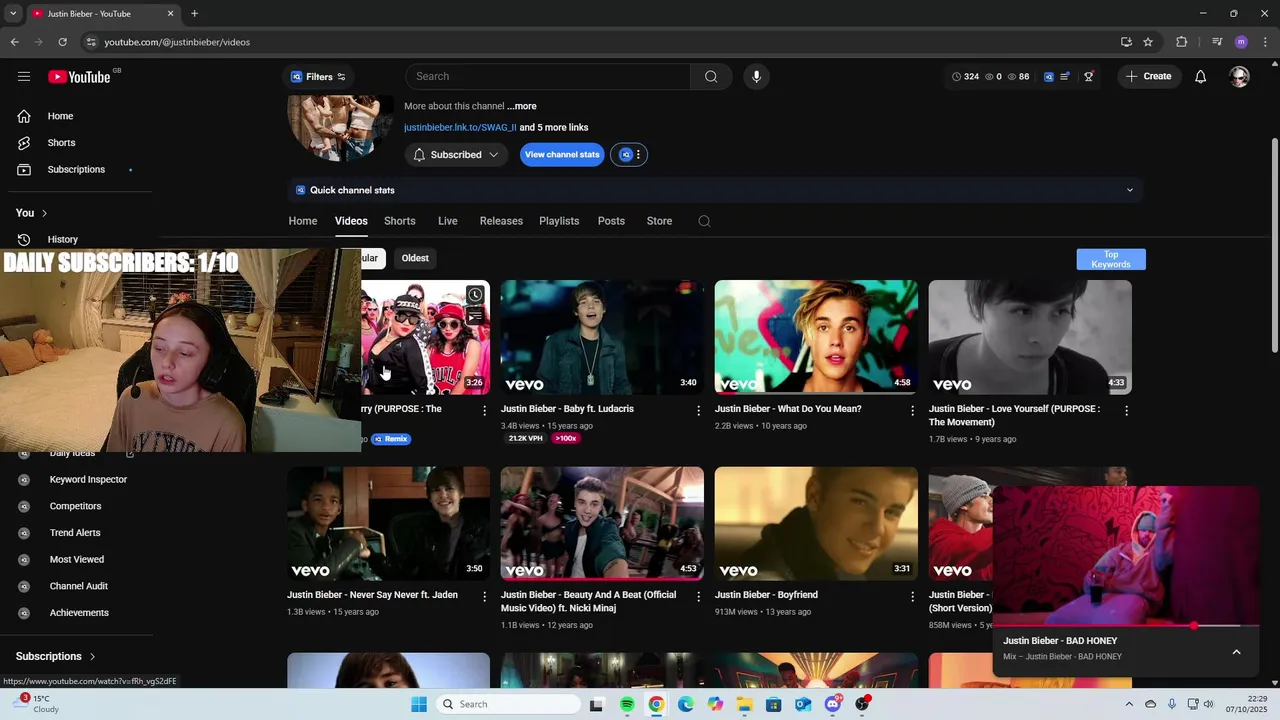Screen dimensions: 1280x720
Task: Click the magnifier search button
Action: (x=711, y=77)
